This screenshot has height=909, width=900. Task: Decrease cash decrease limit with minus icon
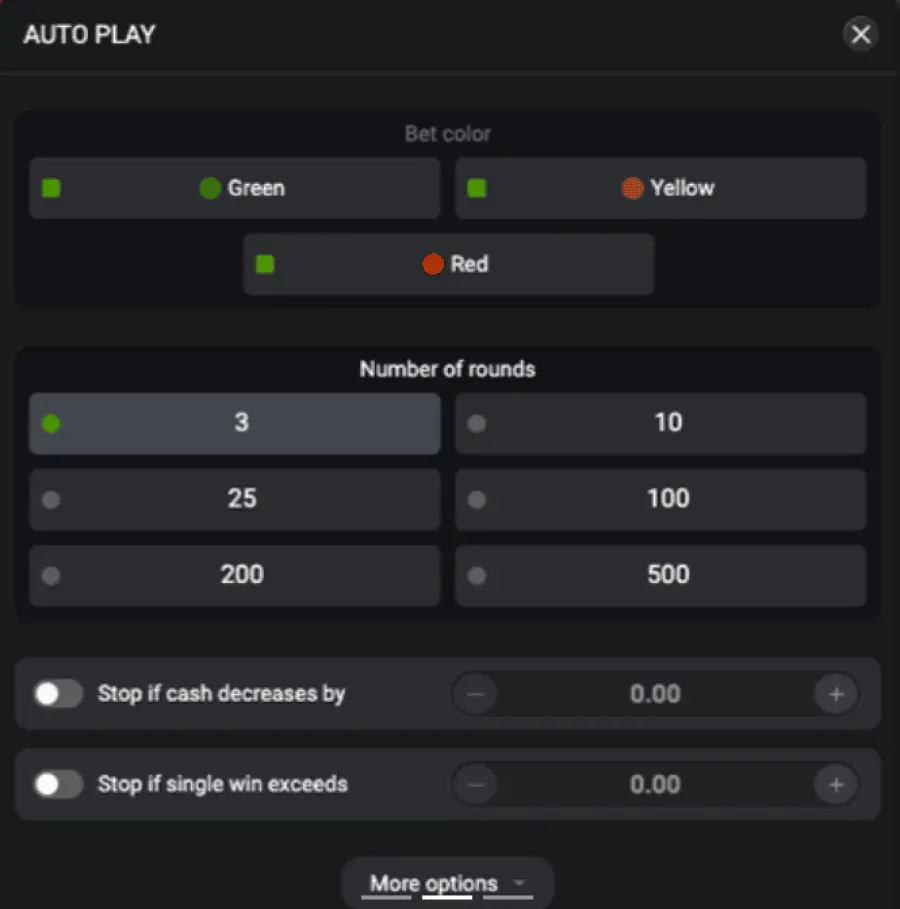point(476,694)
